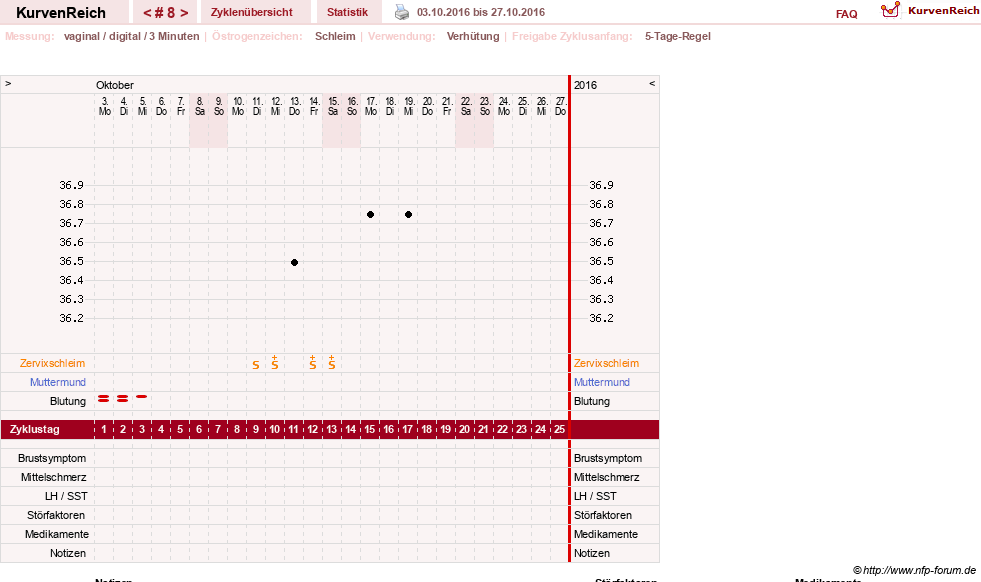Select temperature point on 13. October
The height and width of the screenshot is (582, 981).
pos(295,262)
